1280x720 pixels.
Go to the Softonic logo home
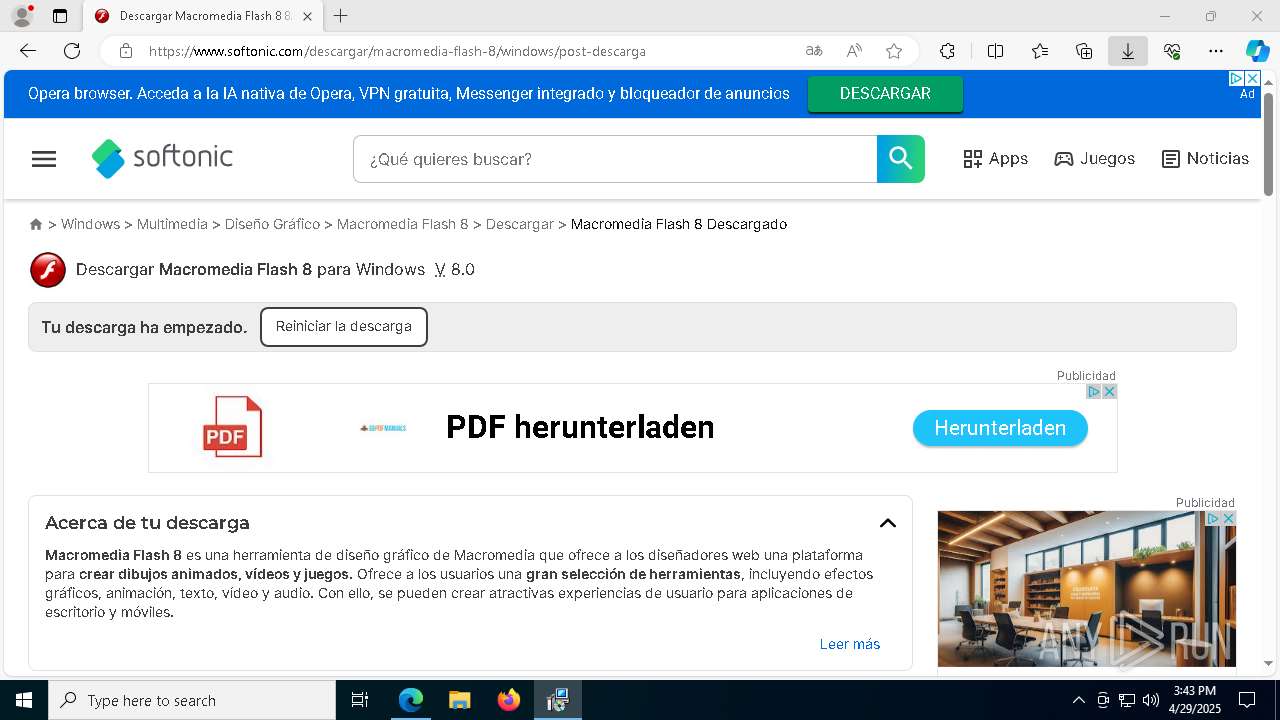coord(162,158)
